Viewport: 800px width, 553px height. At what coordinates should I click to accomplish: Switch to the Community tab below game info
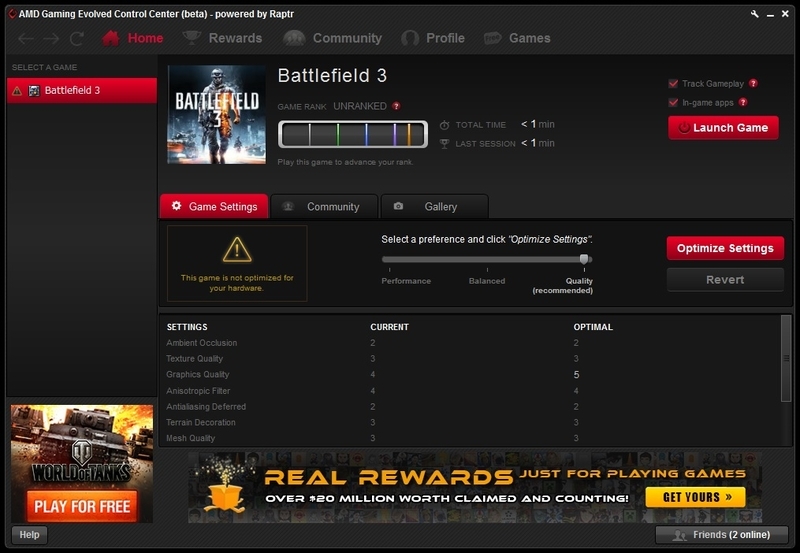(324, 206)
